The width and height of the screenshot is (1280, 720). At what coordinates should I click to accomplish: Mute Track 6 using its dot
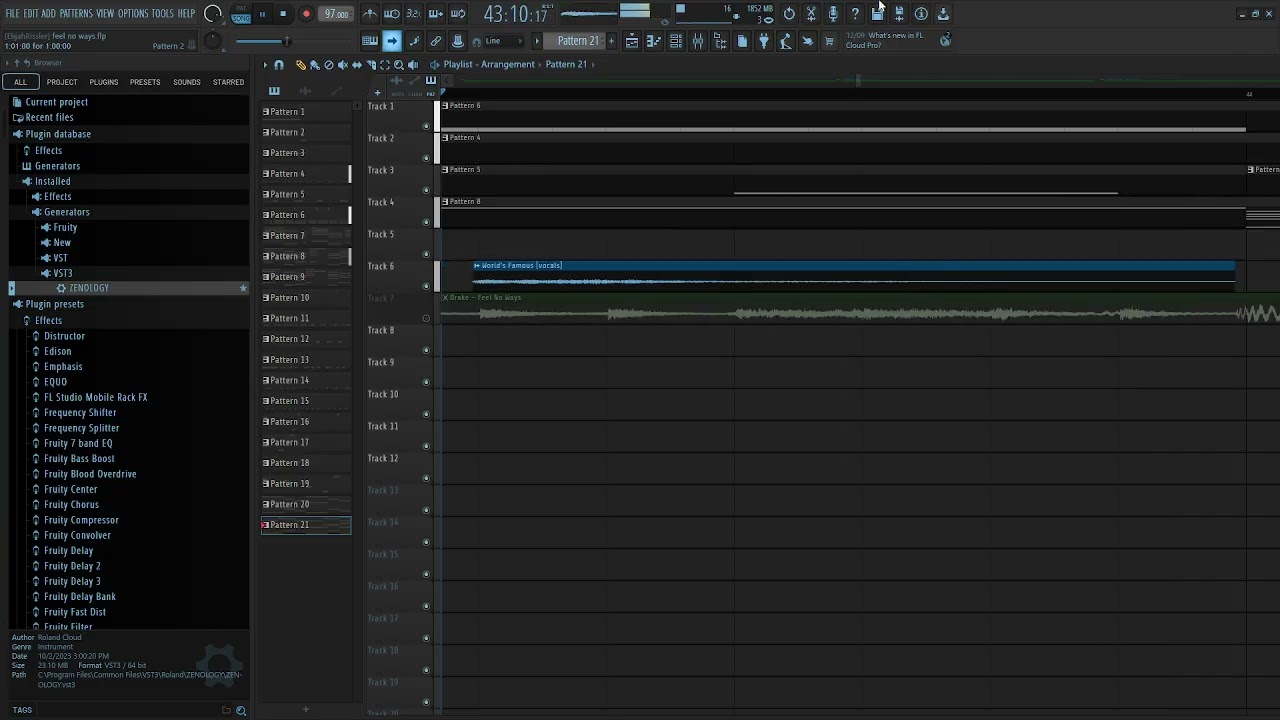coord(427,286)
